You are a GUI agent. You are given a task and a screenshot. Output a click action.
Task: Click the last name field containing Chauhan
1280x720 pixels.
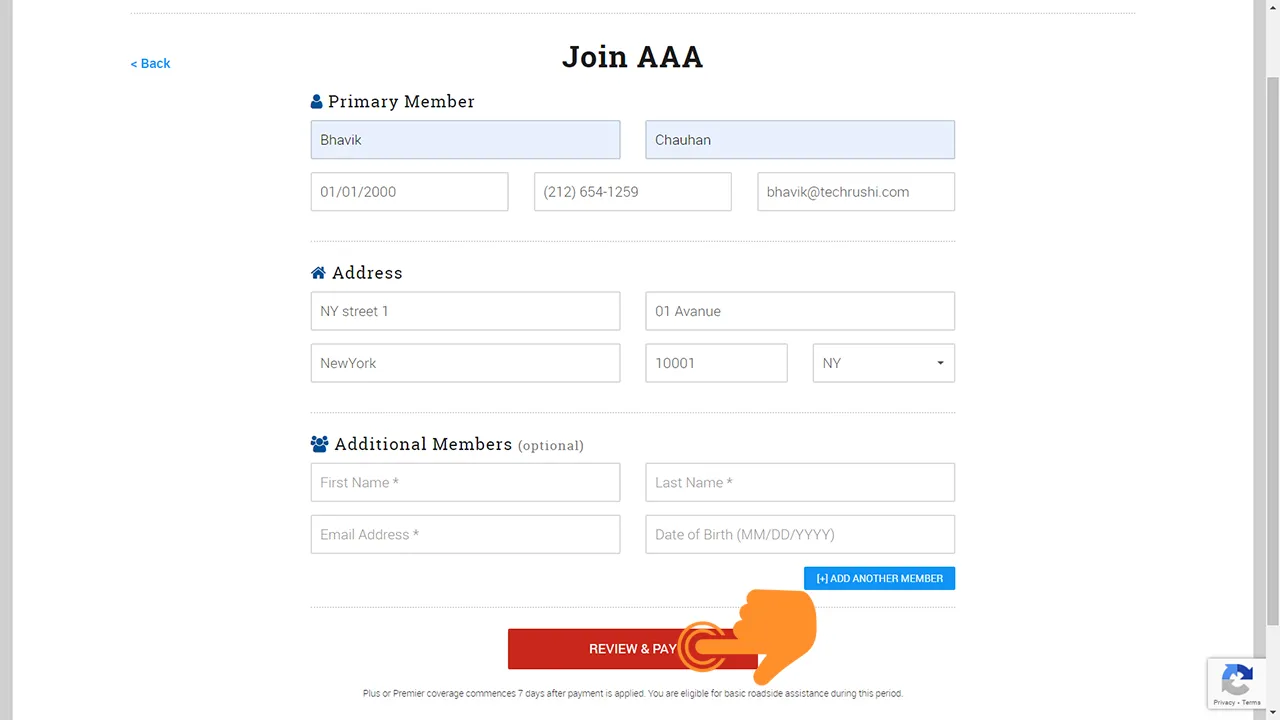pos(800,140)
